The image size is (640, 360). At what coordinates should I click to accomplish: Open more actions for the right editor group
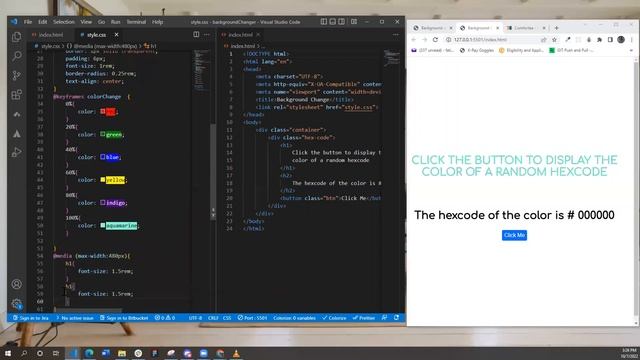[396, 35]
